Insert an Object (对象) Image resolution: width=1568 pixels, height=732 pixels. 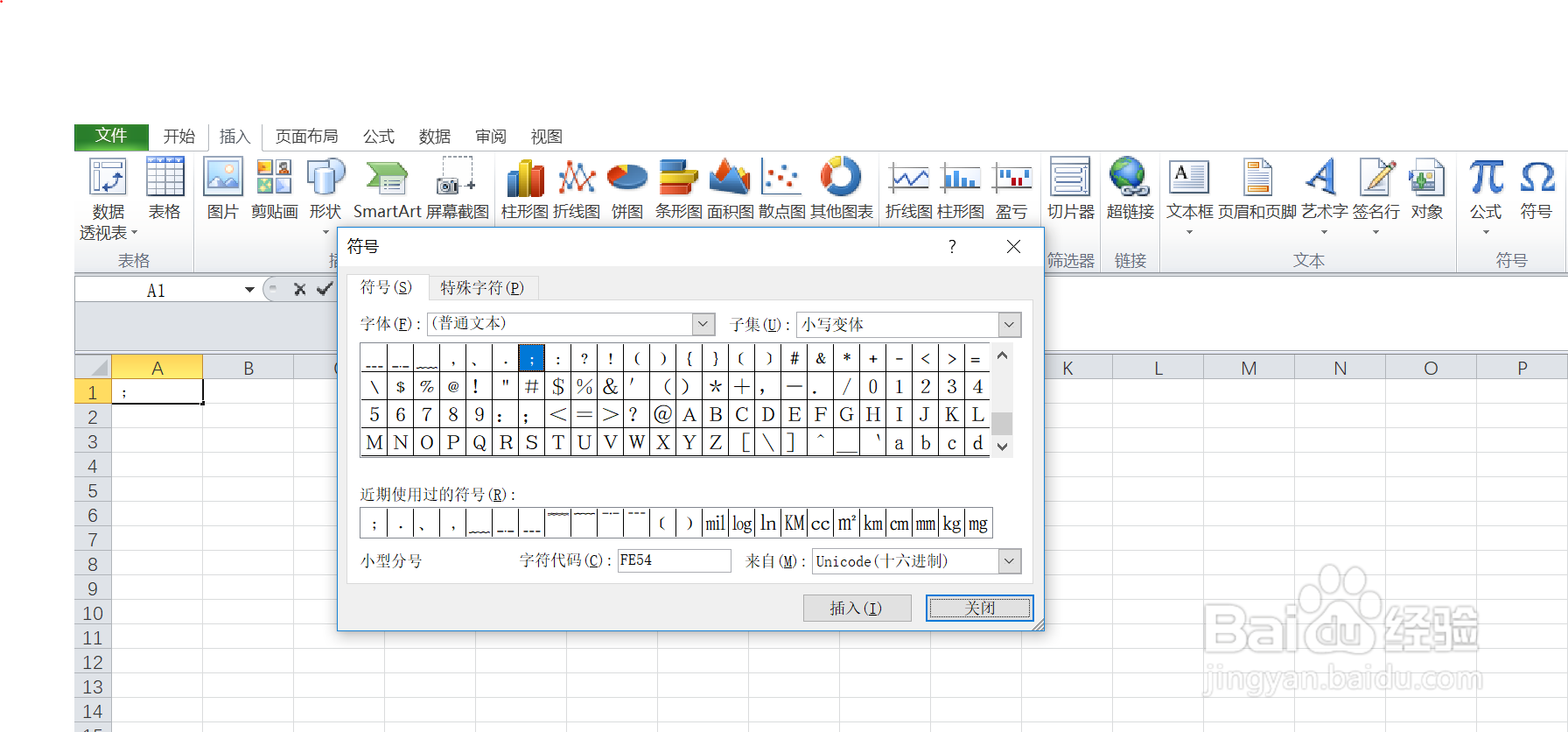coord(1426,188)
